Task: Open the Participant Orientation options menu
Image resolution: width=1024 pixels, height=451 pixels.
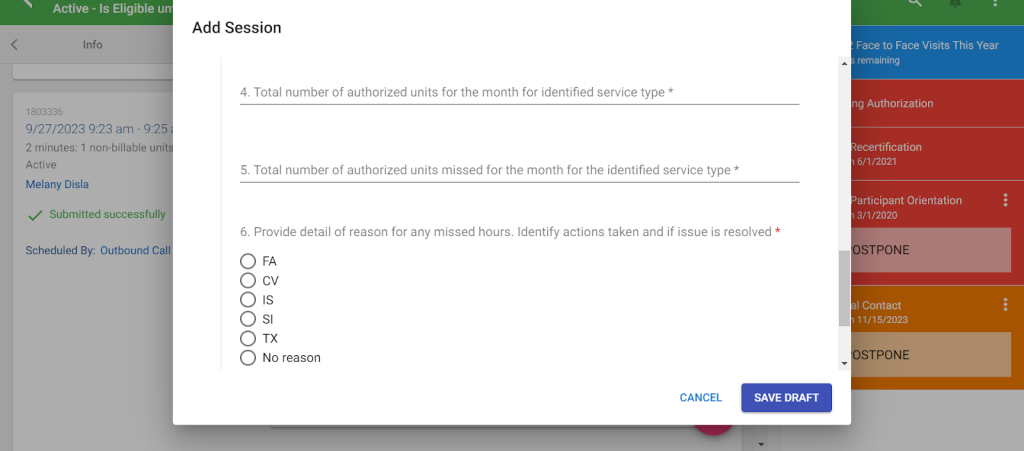Action: pyautogui.click(x=1005, y=200)
